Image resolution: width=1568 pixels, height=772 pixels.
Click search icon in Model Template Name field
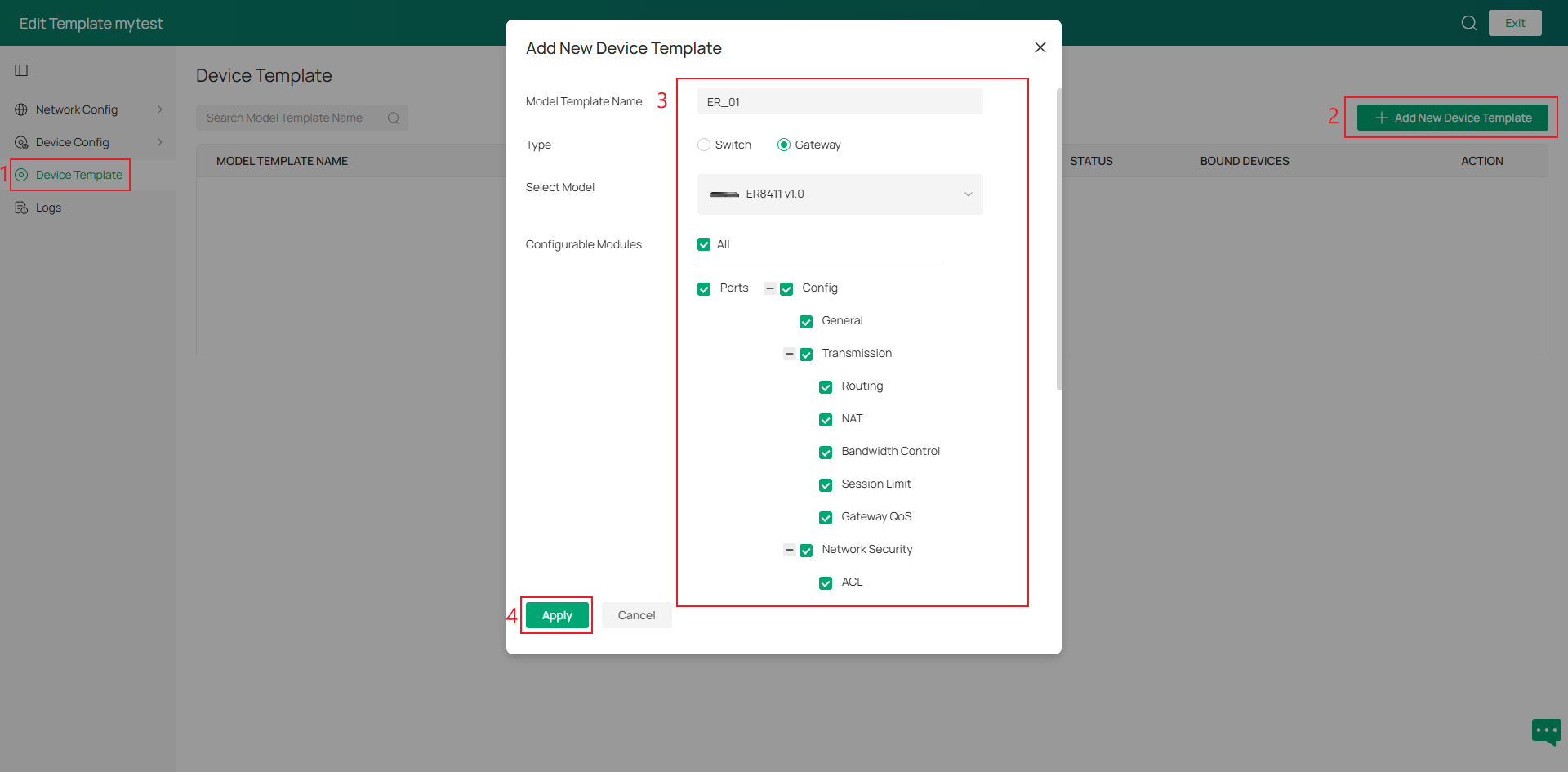pos(394,118)
